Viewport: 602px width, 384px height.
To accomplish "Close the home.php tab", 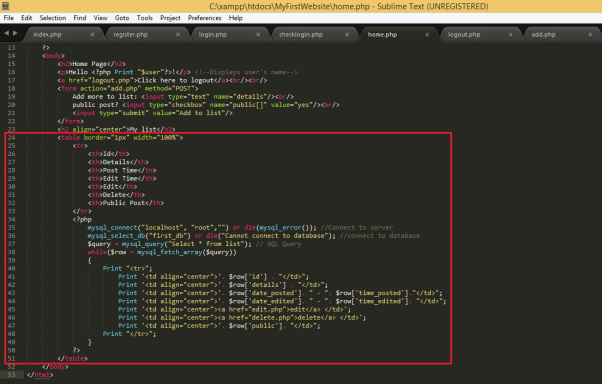I will 427,35.
